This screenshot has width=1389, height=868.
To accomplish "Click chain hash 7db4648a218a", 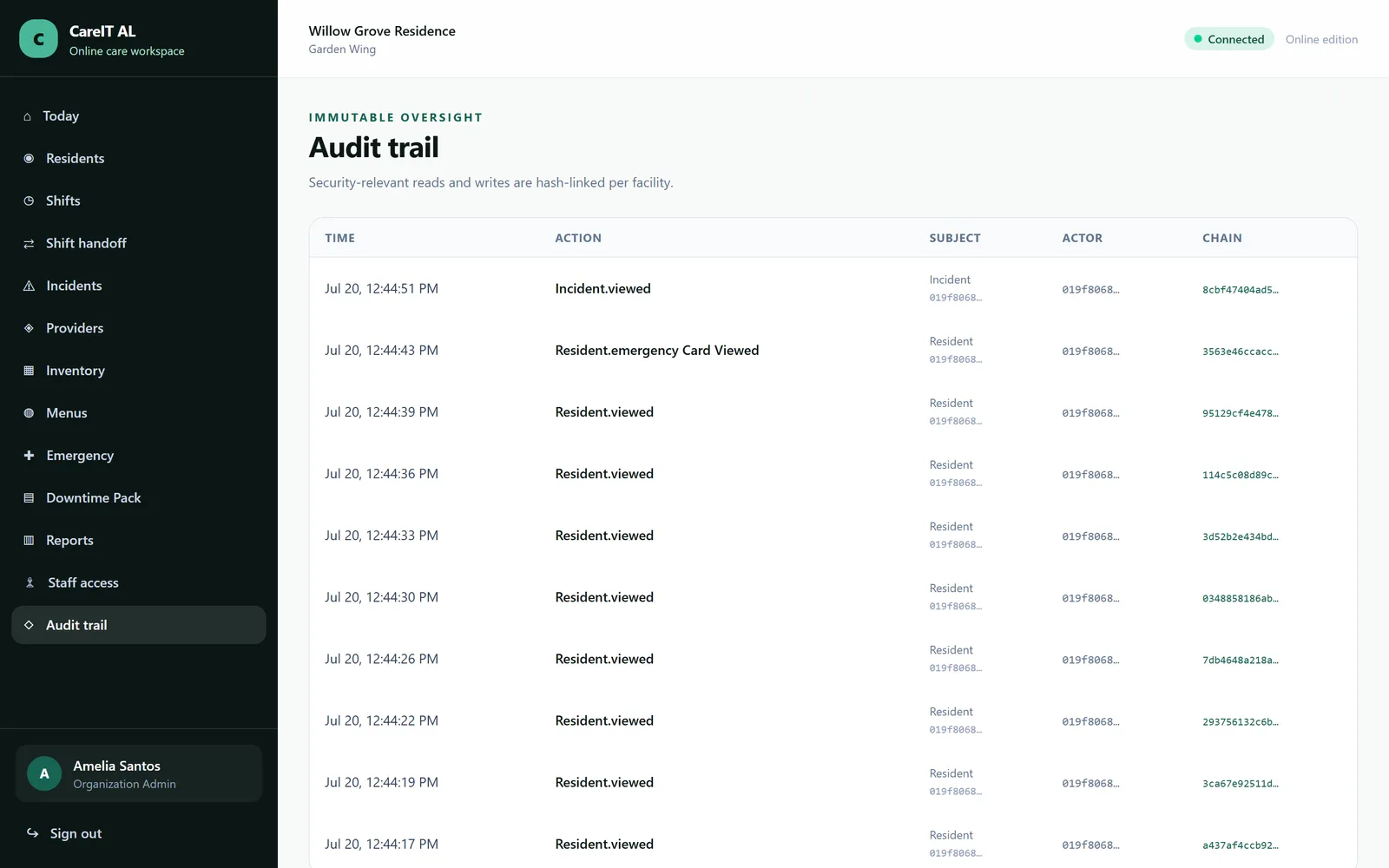I will (1241, 660).
